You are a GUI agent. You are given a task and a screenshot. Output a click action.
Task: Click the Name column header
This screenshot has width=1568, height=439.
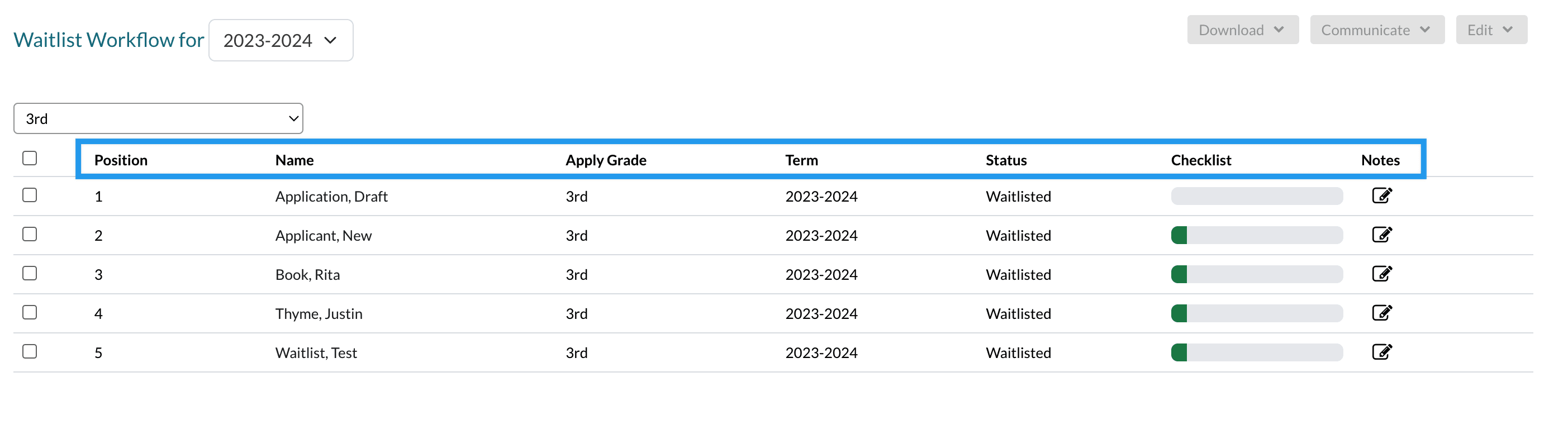click(294, 160)
